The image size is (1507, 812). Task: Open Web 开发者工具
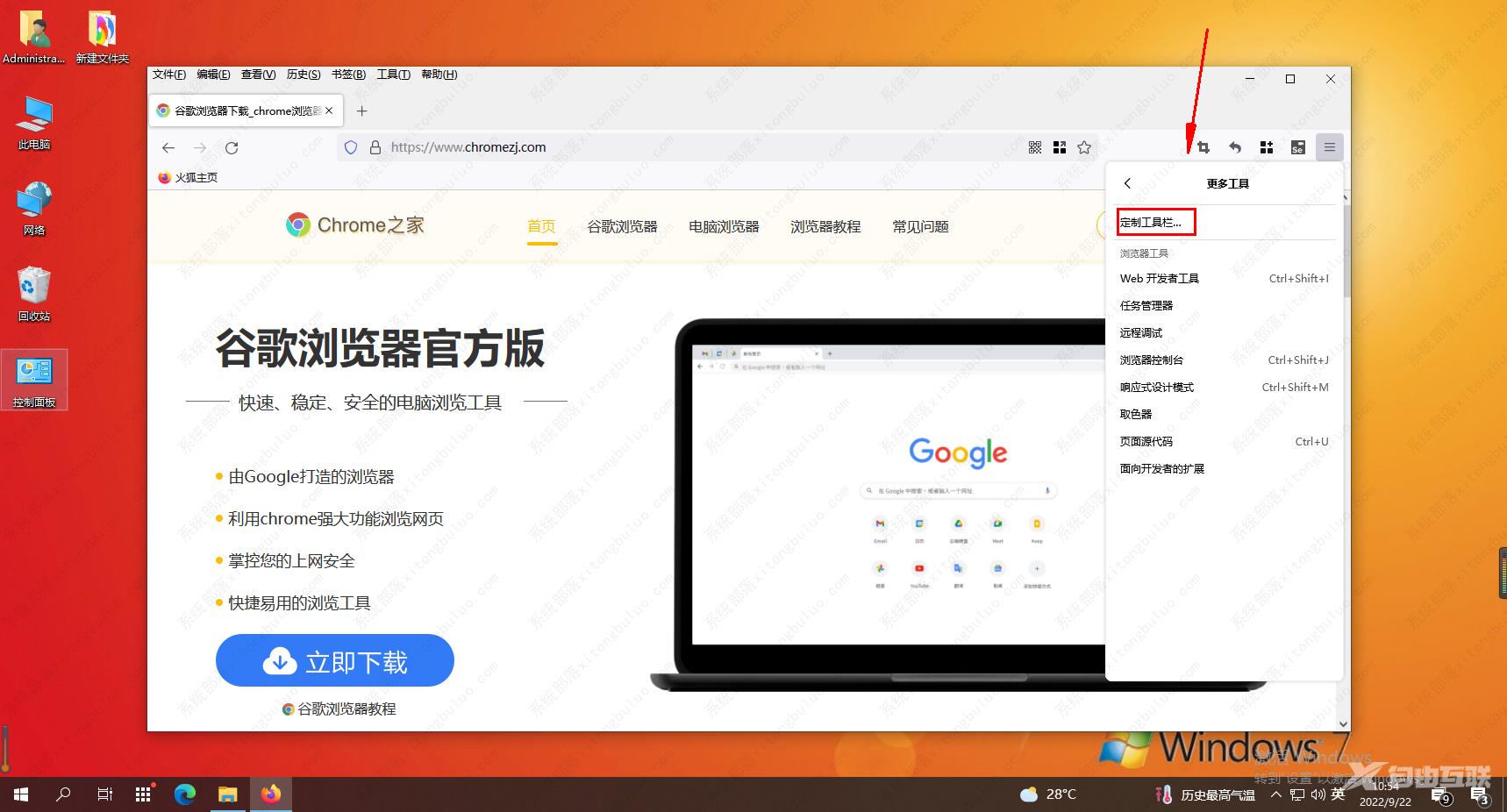1224,278
